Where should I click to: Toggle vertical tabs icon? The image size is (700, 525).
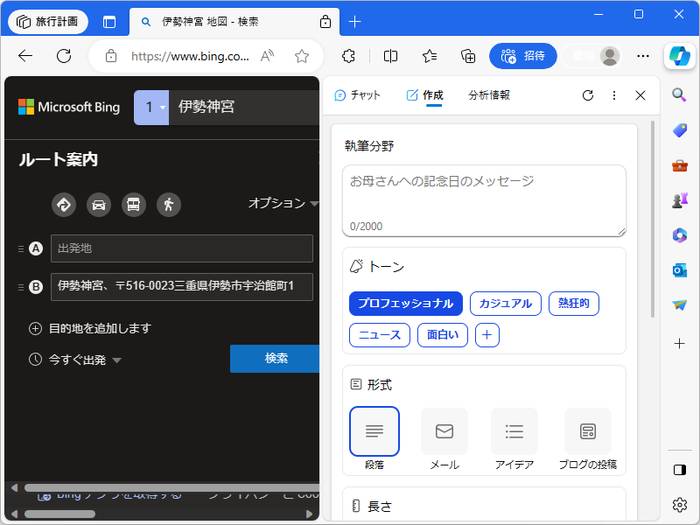point(109,22)
